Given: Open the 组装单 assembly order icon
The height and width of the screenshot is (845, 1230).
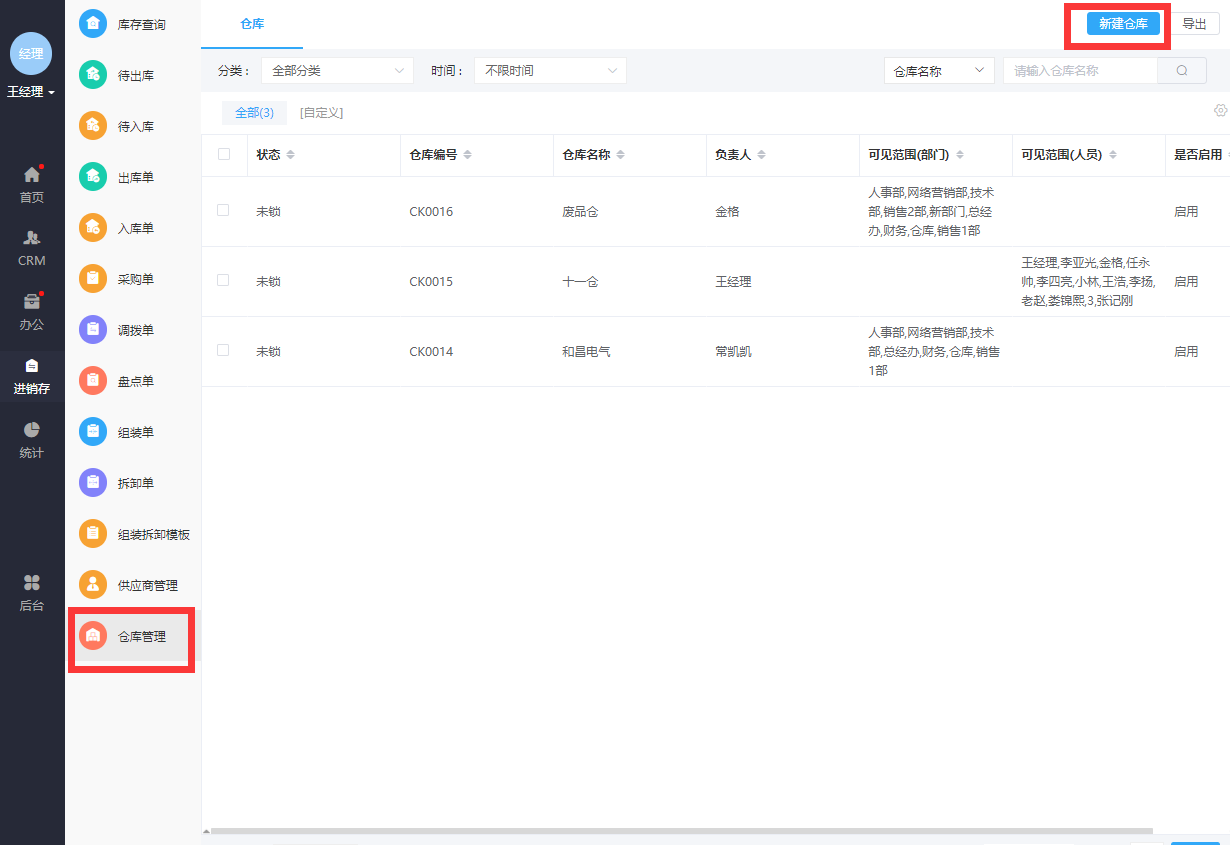Looking at the screenshot, I should (x=93, y=432).
